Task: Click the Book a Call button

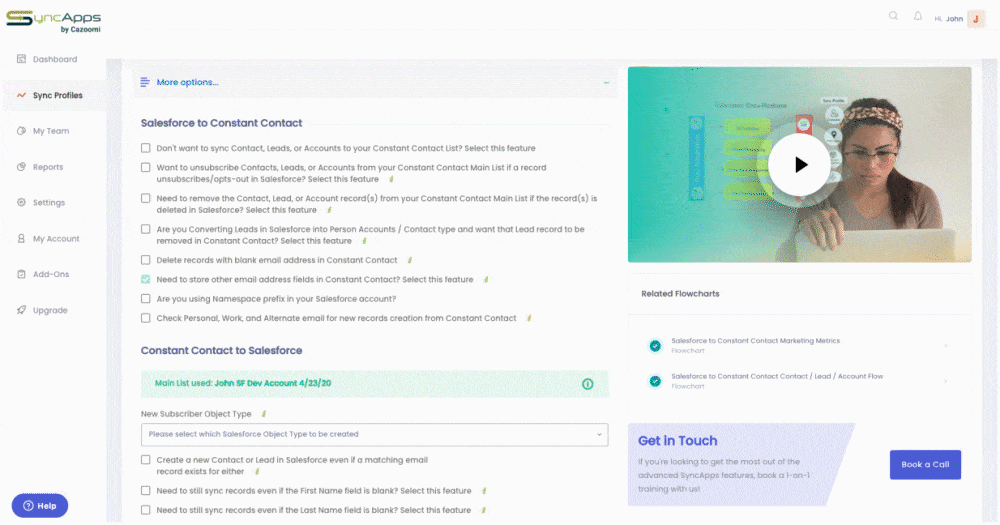Action: (x=925, y=465)
